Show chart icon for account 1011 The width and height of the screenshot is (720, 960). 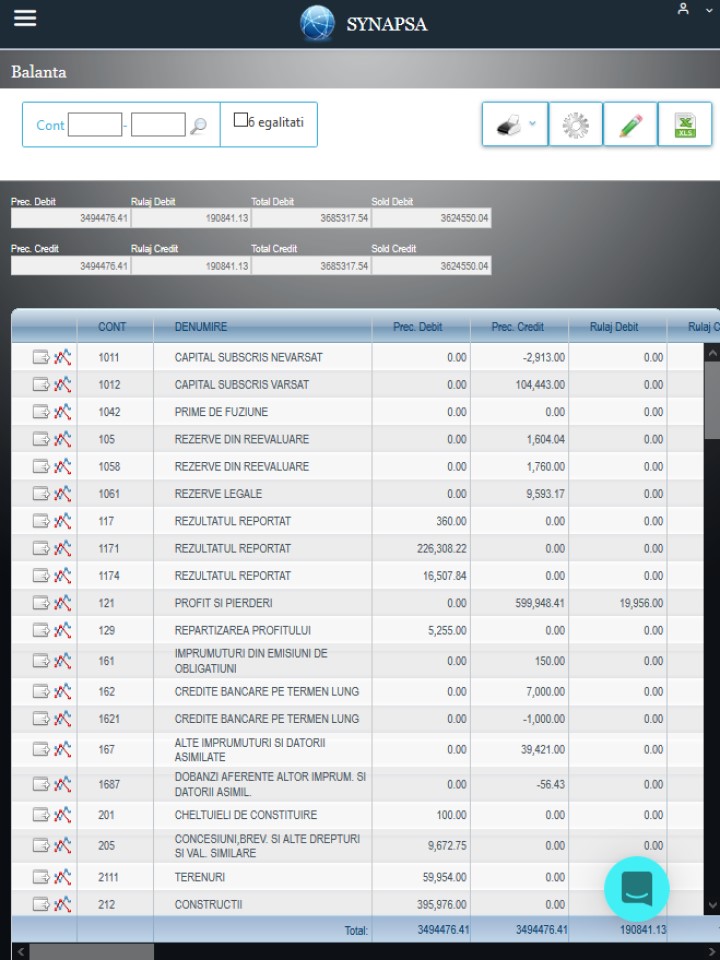tap(62, 357)
